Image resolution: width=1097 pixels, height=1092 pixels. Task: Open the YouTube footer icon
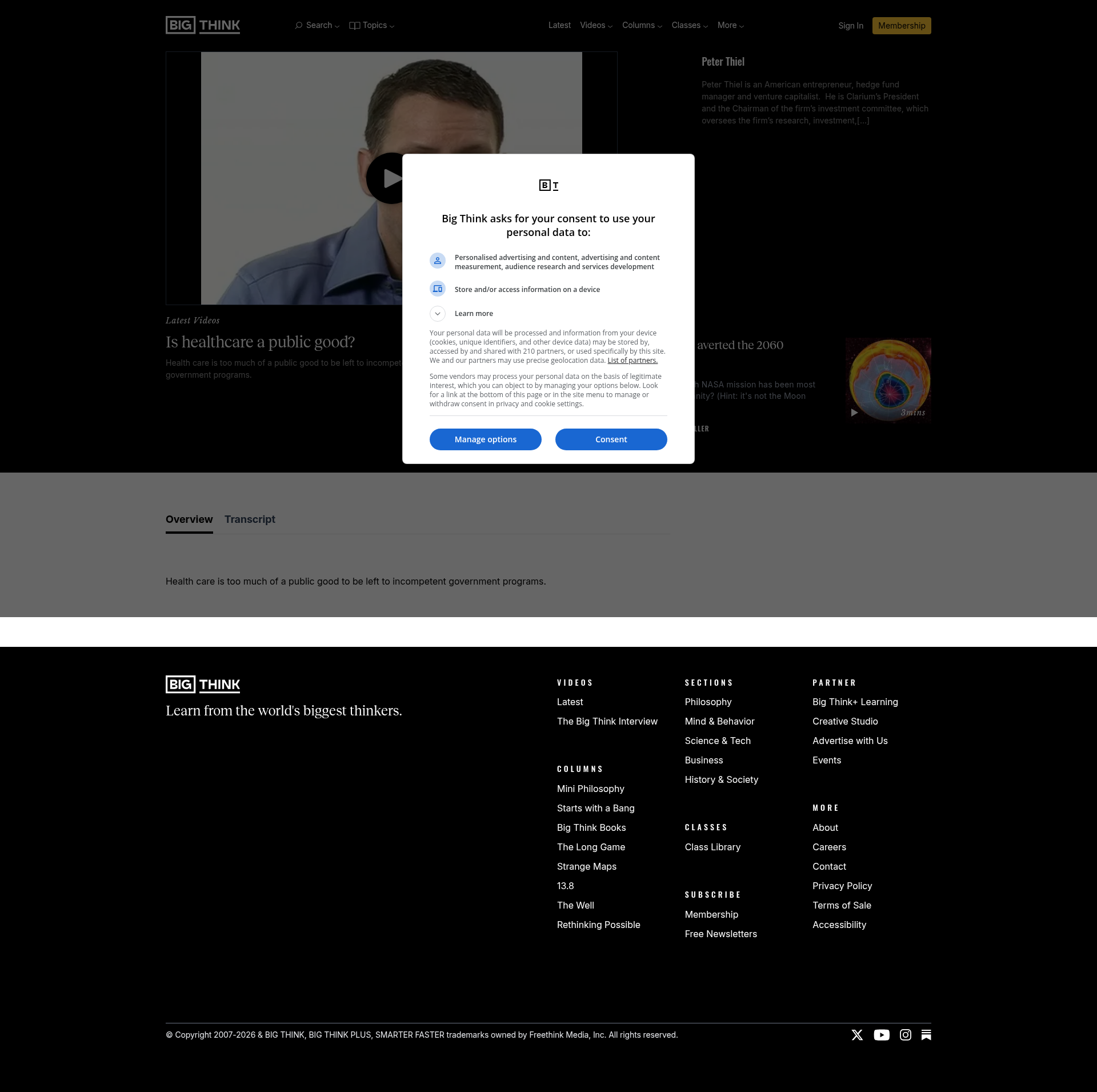(881, 1035)
